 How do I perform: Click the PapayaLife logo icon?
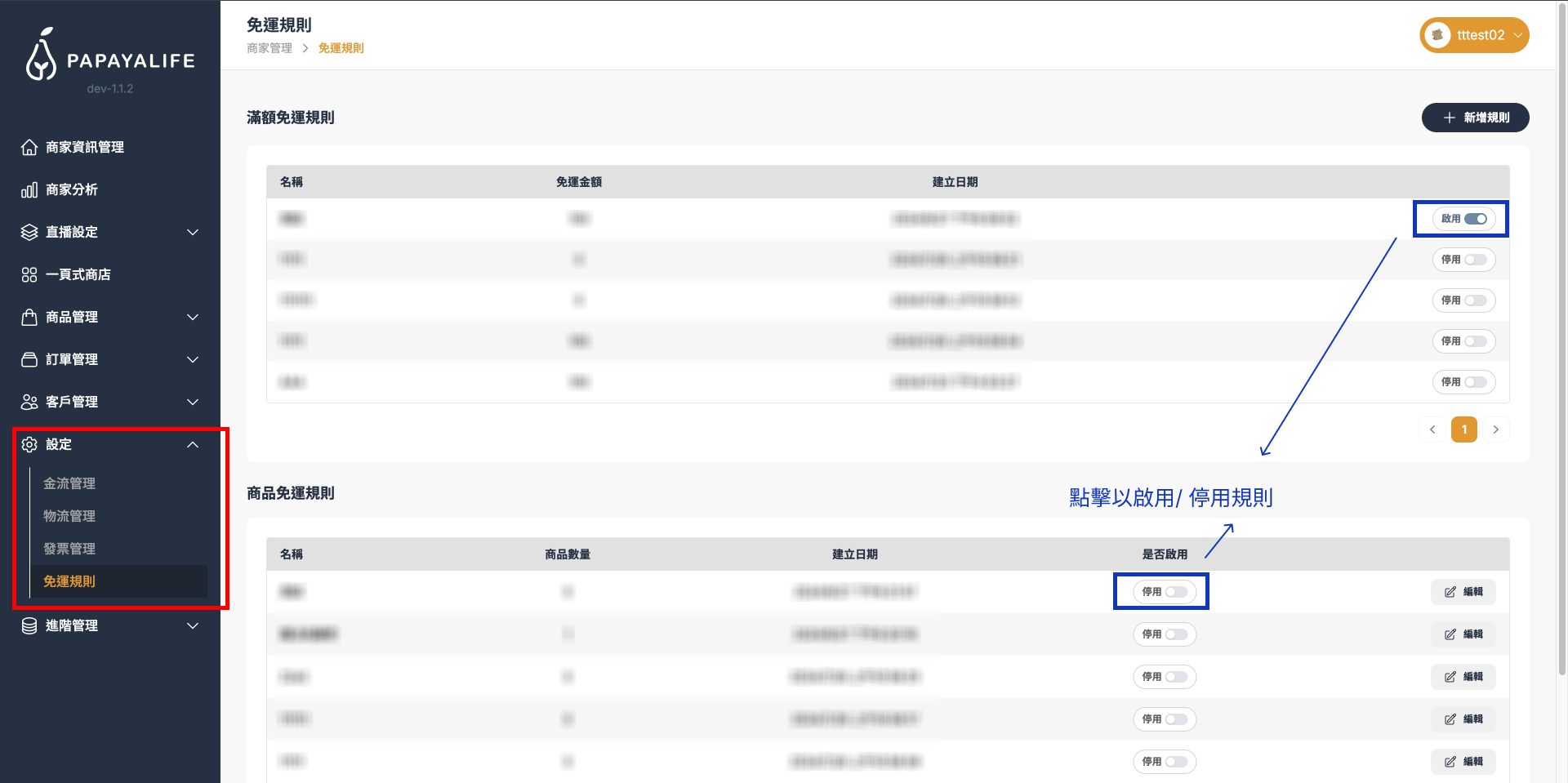pos(41,56)
